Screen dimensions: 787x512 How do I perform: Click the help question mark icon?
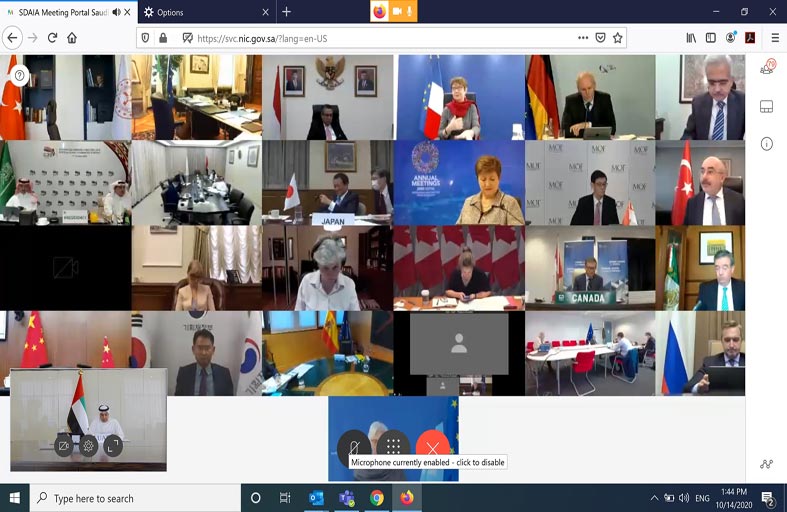click(19, 75)
